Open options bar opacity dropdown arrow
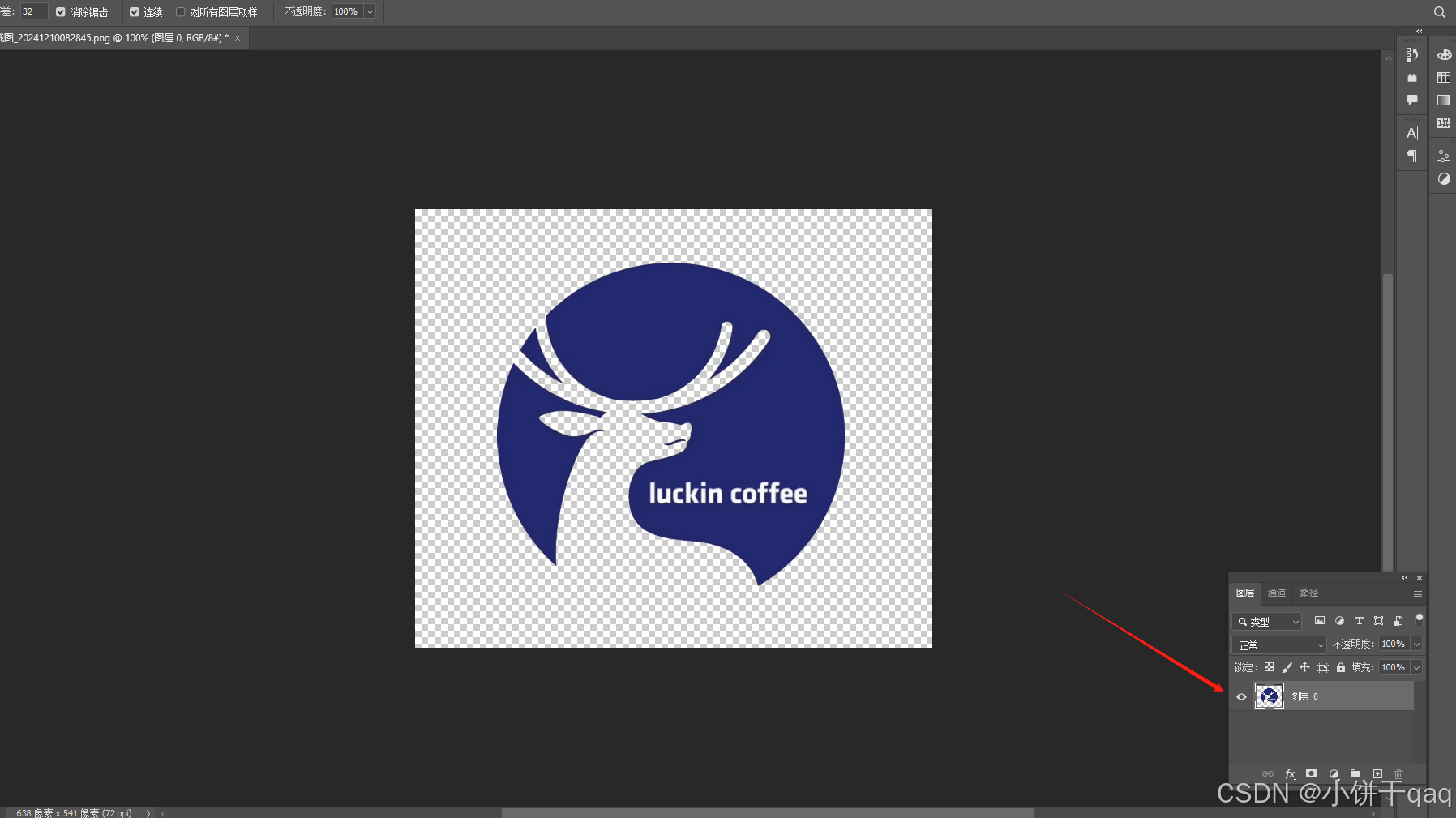 point(370,12)
